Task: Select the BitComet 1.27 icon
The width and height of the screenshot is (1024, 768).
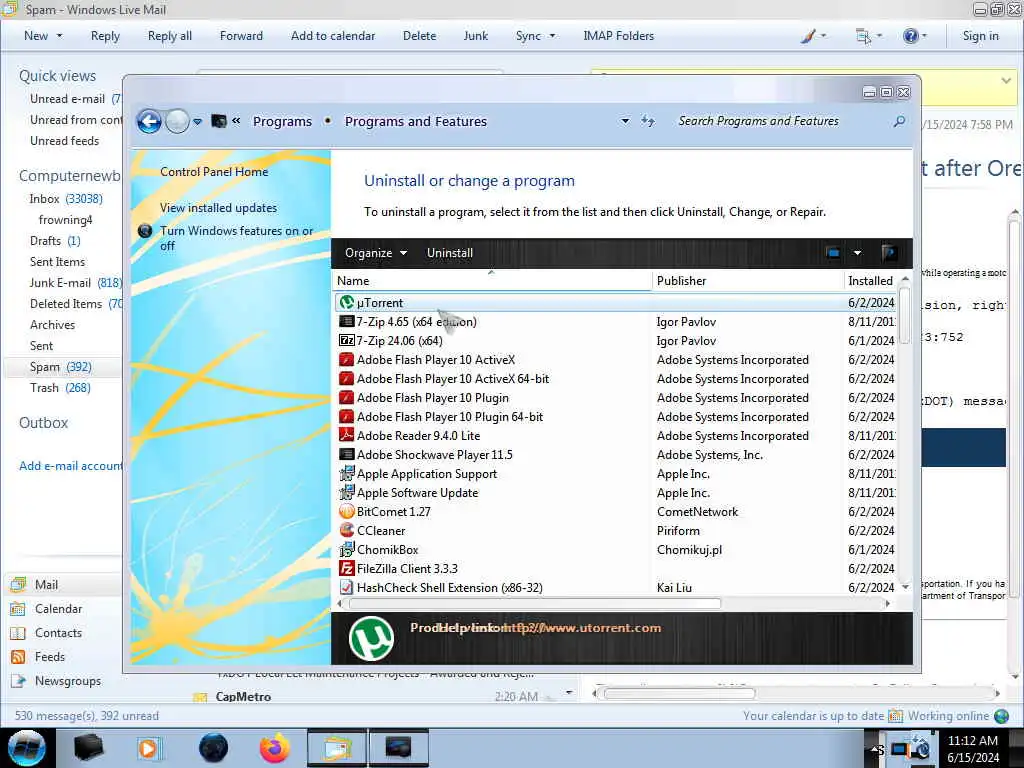Action: [347, 511]
